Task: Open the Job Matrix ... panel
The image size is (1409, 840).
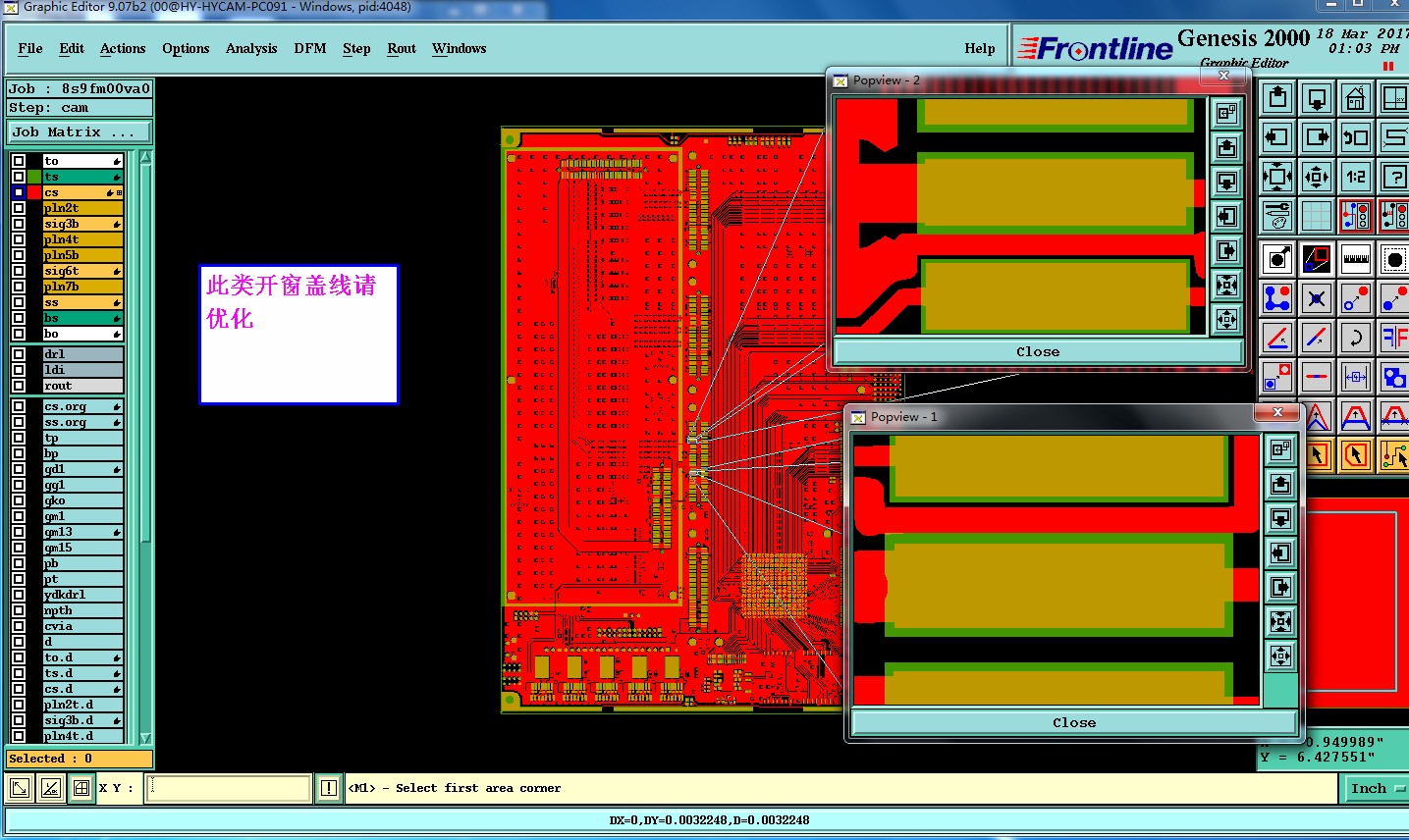Action: (x=81, y=131)
